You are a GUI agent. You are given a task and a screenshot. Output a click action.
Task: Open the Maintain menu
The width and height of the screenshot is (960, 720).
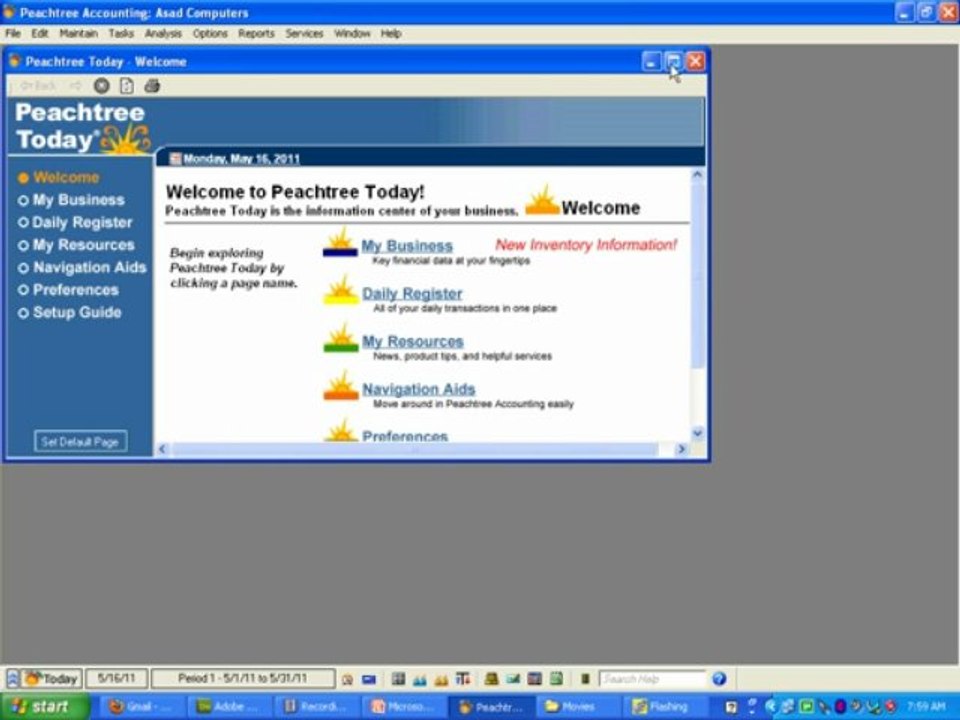[x=78, y=34]
